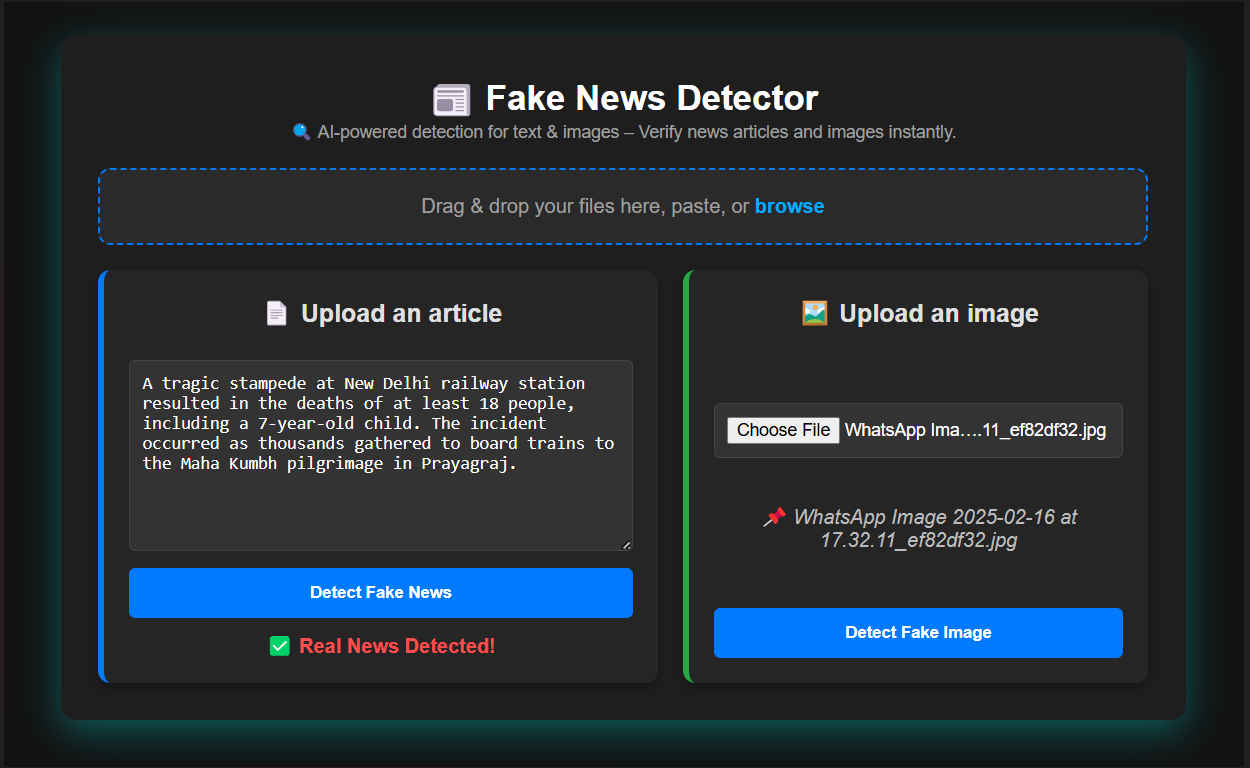Click inside the article text area
1250x768 pixels.
(x=381, y=455)
